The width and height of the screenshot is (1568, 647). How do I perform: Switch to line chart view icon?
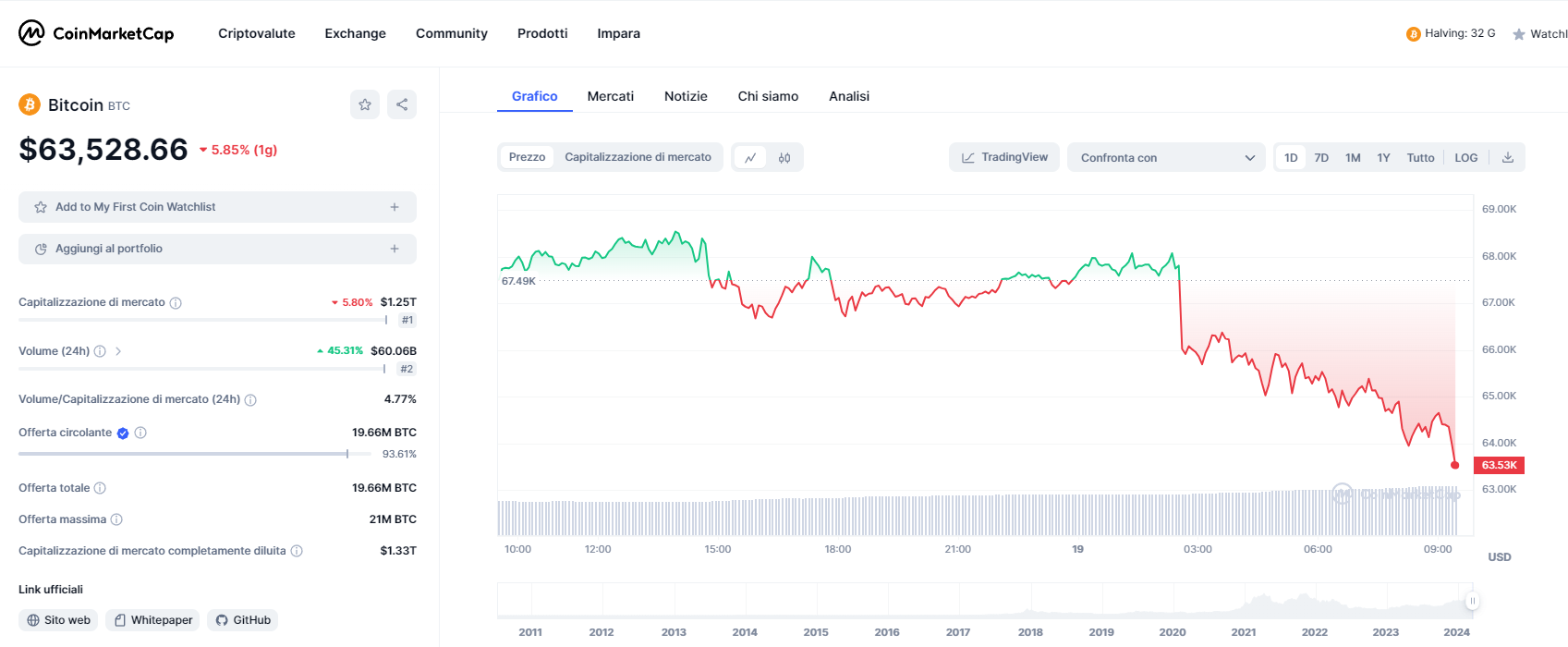pyautogui.click(x=750, y=158)
